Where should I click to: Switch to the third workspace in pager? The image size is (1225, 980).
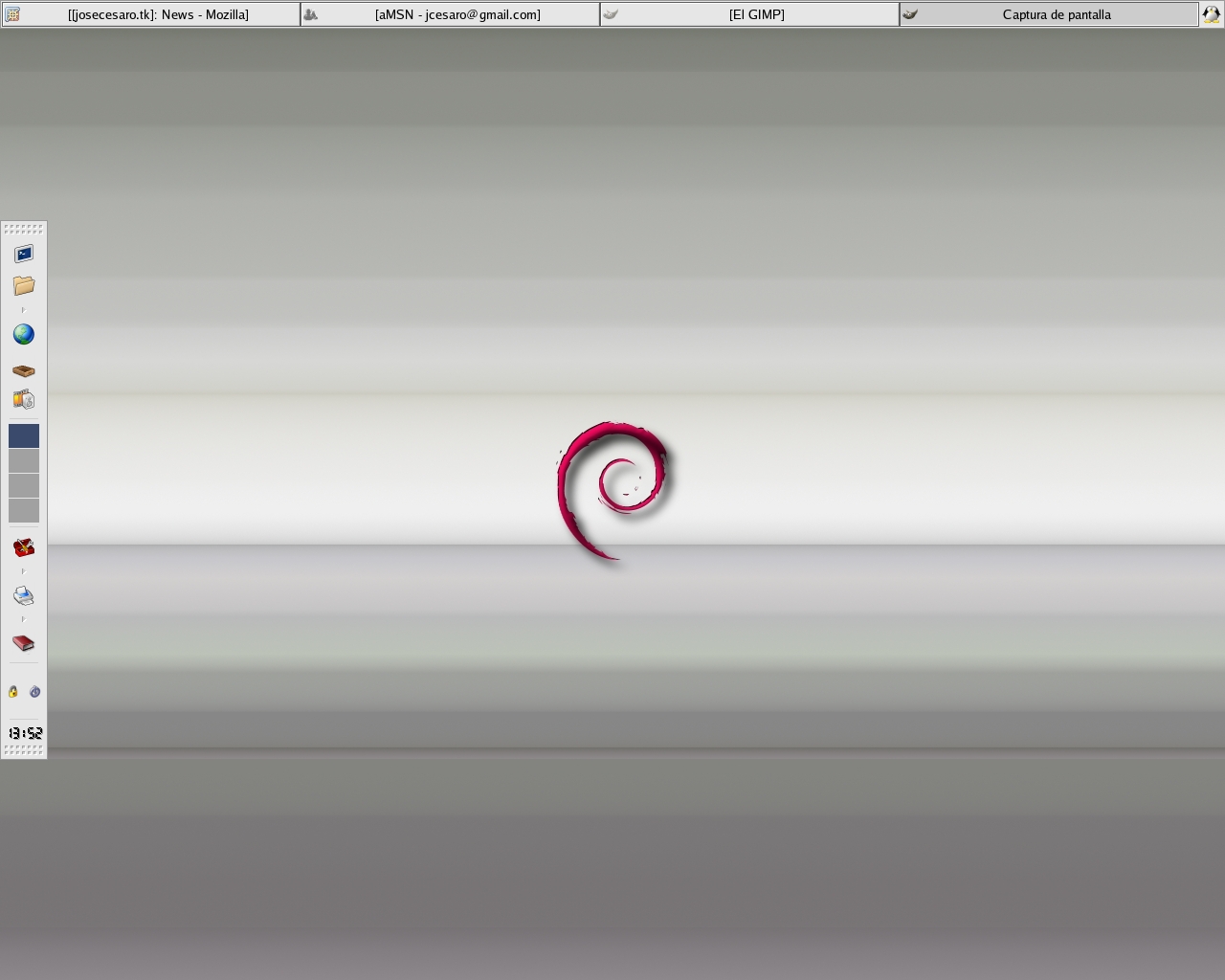(x=24, y=485)
